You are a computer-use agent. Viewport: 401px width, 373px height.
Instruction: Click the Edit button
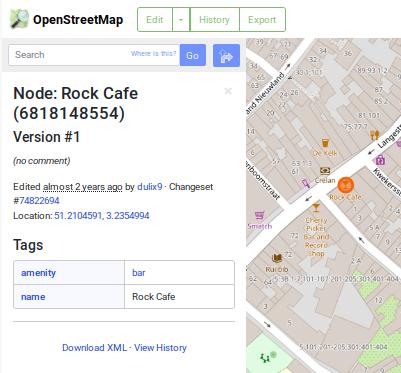(155, 20)
